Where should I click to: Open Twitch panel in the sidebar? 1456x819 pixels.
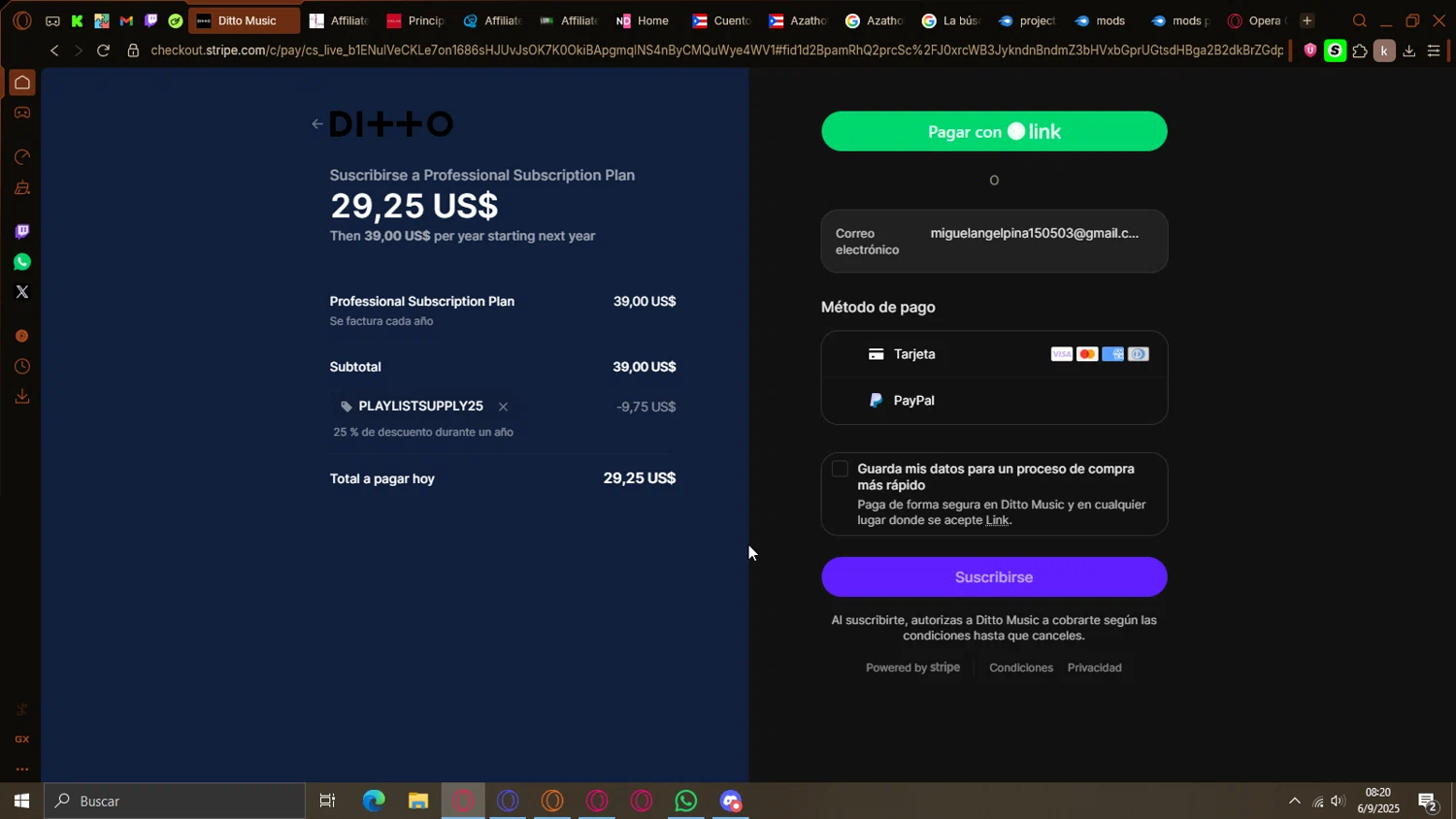(x=21, y=231)
